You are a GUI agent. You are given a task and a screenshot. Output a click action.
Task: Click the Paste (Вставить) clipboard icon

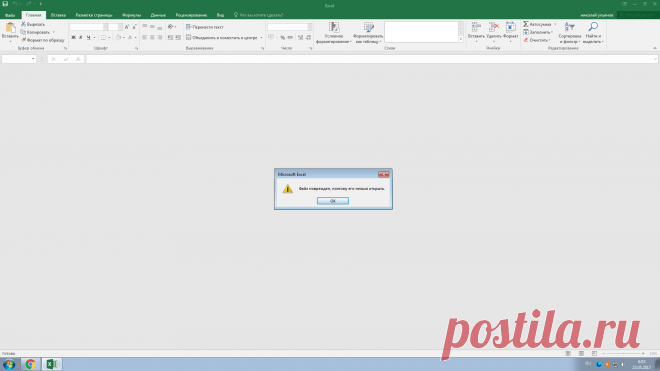pos(10,28)
